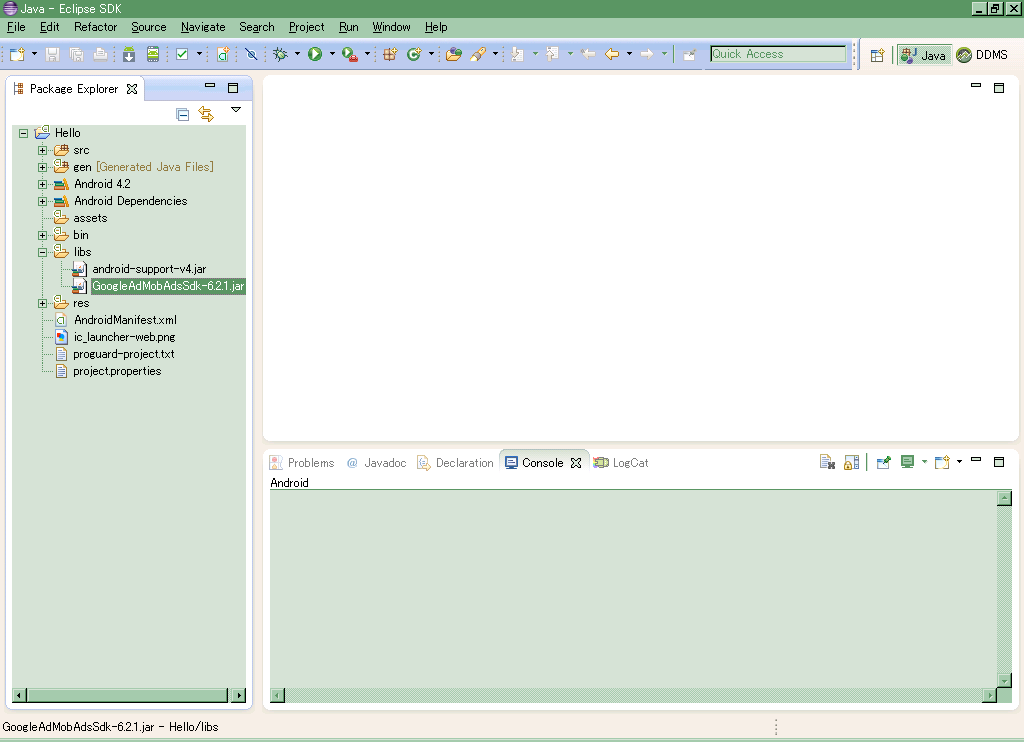Click the Open Type icon
Viewport: 1024px width, 742px height.
pos(454,54)
